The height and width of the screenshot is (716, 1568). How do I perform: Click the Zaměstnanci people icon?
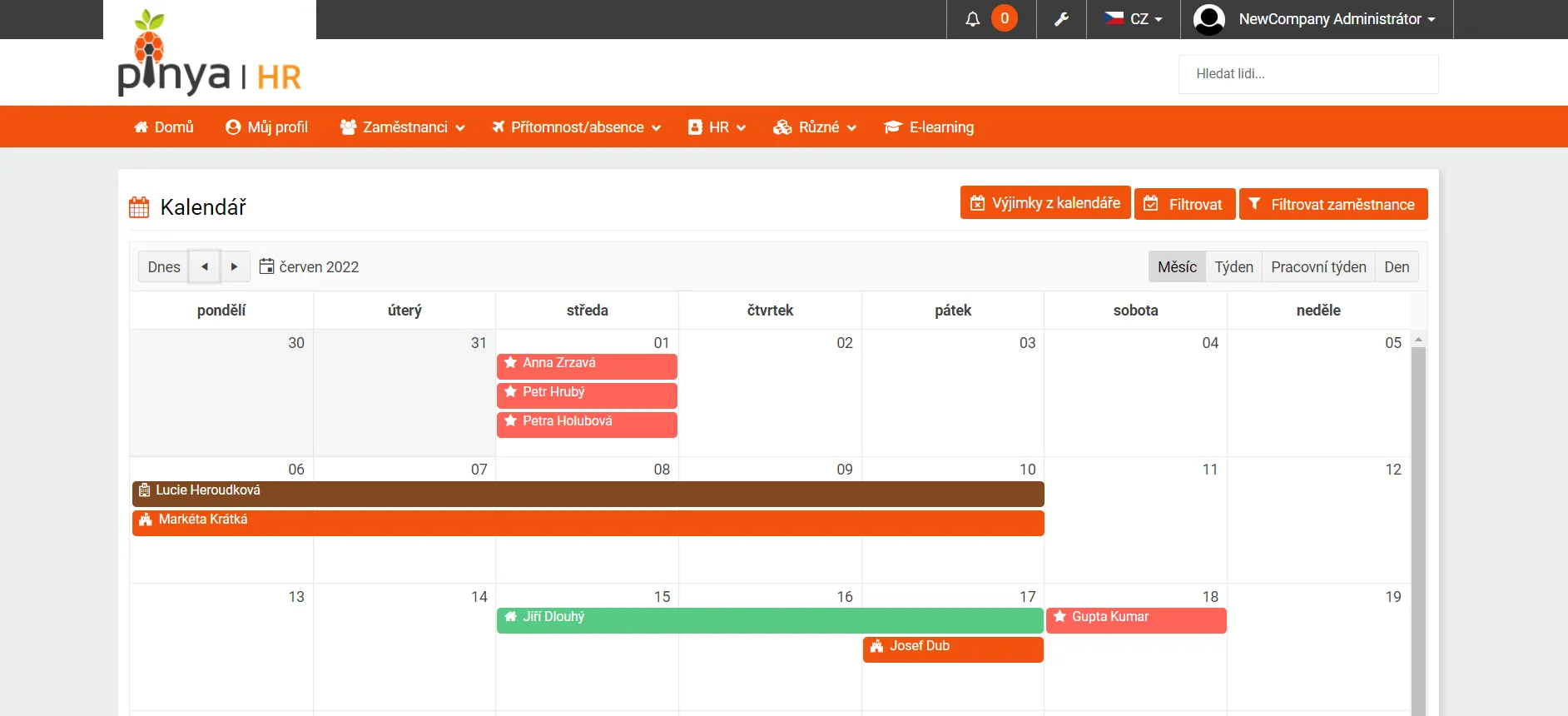tap(348, 127)
